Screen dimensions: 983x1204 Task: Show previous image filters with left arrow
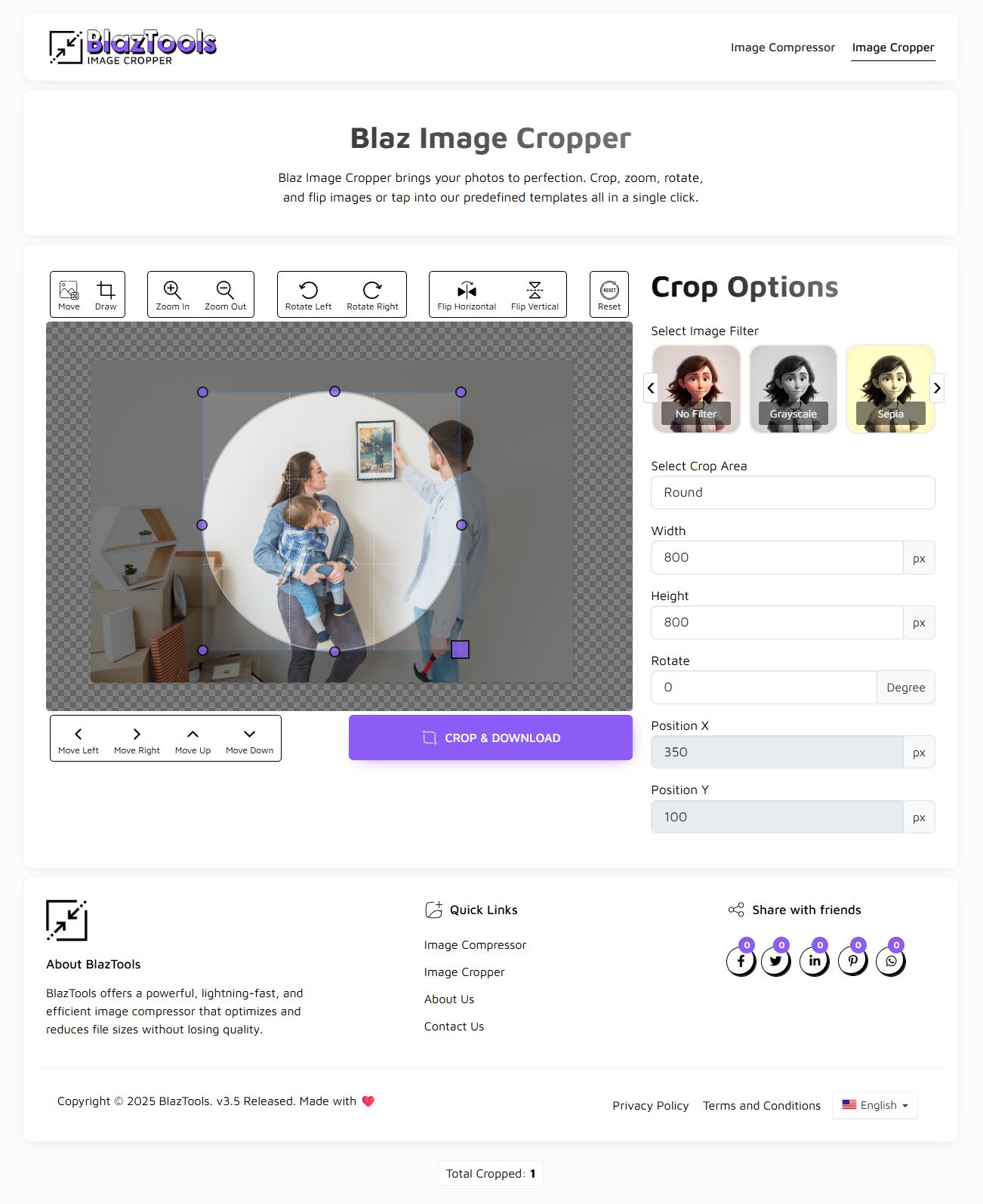pyautogui.click(x=651, y=388)
